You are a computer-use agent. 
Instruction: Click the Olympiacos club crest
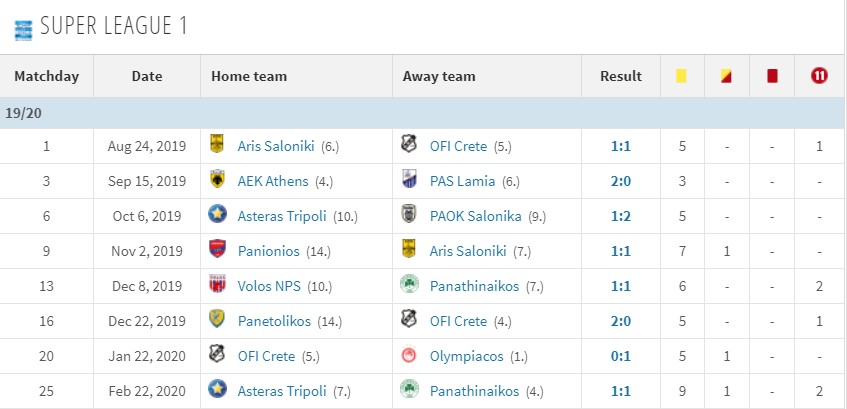409,357
